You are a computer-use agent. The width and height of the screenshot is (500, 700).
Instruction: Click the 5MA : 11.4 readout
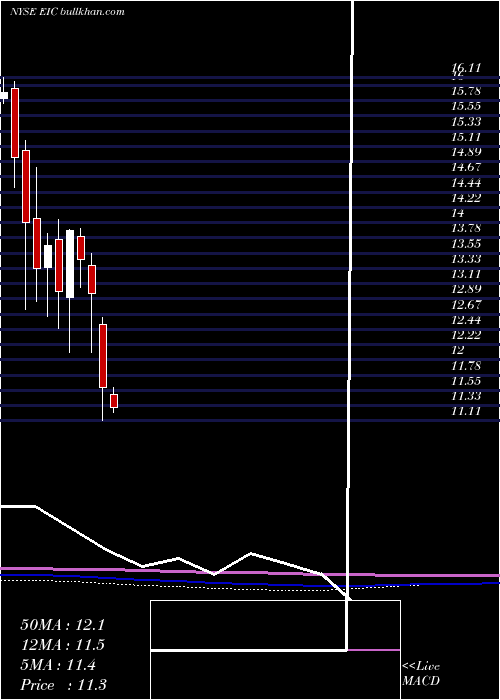pos(58,665)
